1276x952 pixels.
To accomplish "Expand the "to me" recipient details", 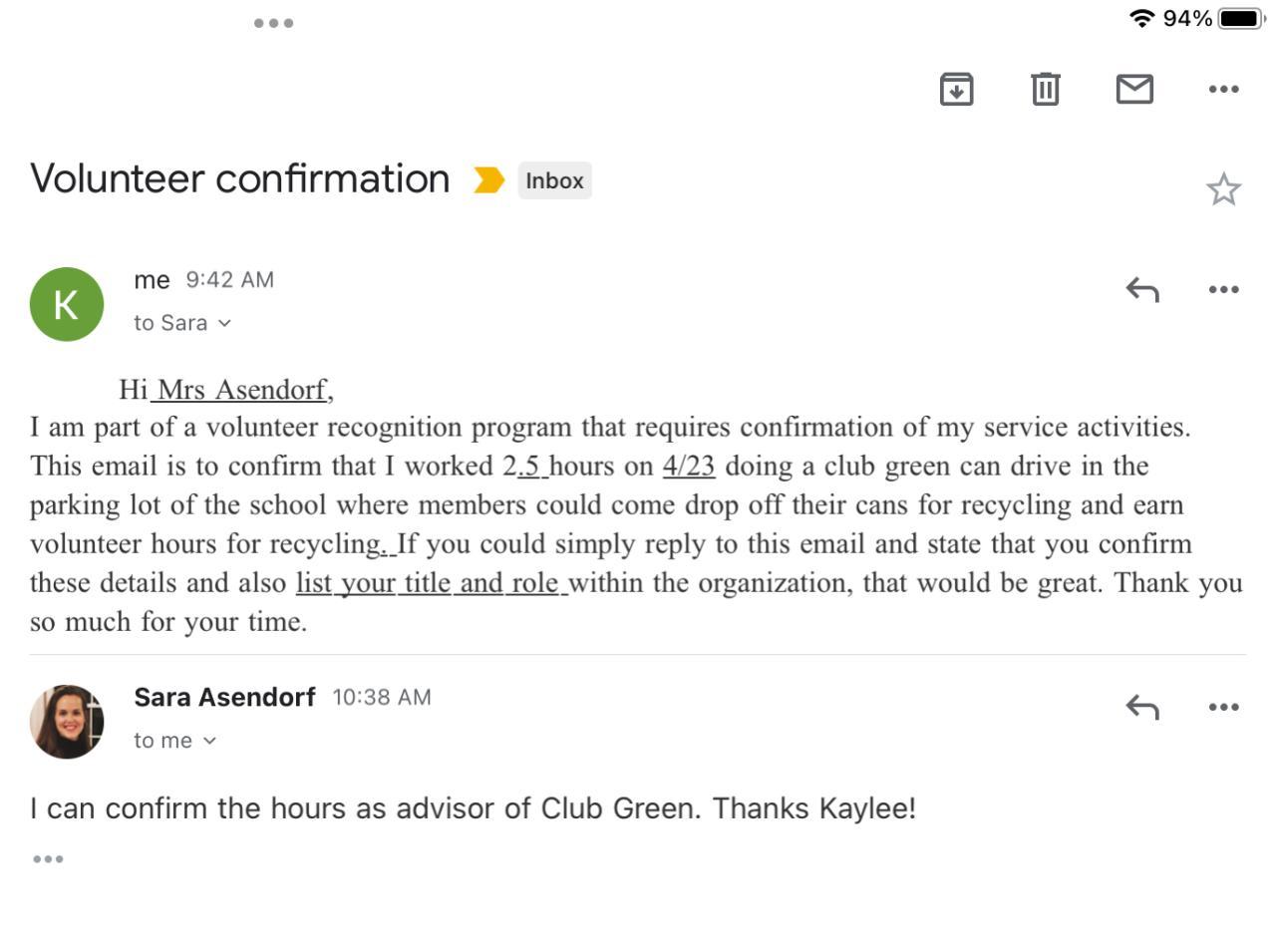I will tap(175, 741).
